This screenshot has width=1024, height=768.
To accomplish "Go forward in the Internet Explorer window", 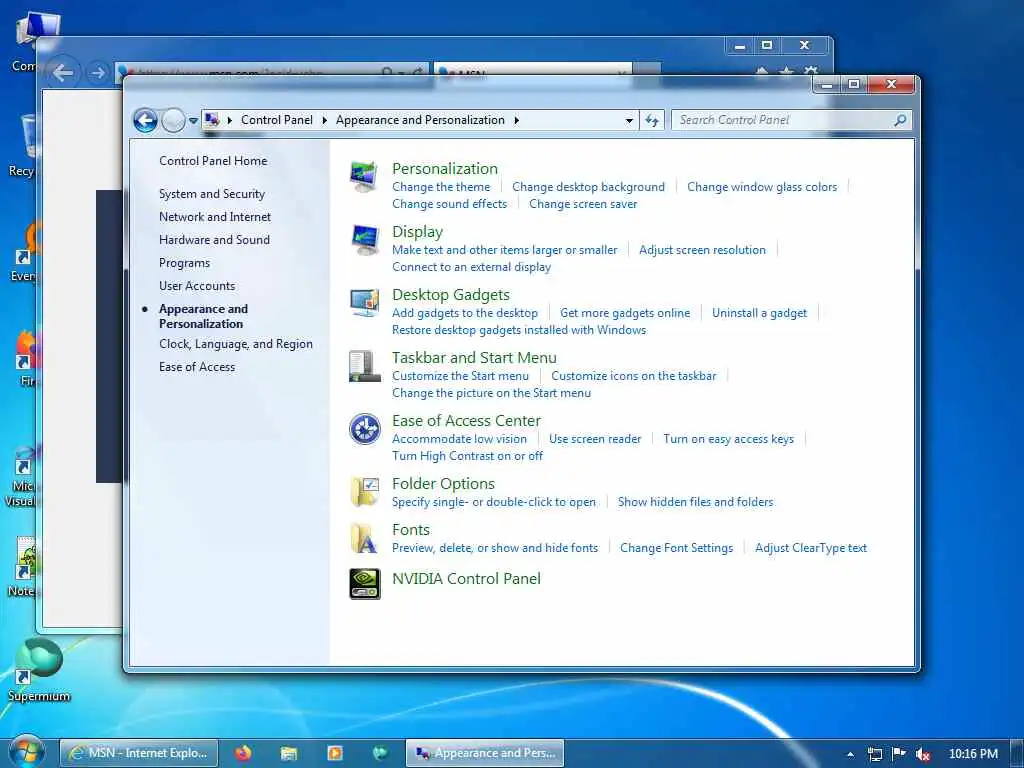I will [x=98, y=72].
